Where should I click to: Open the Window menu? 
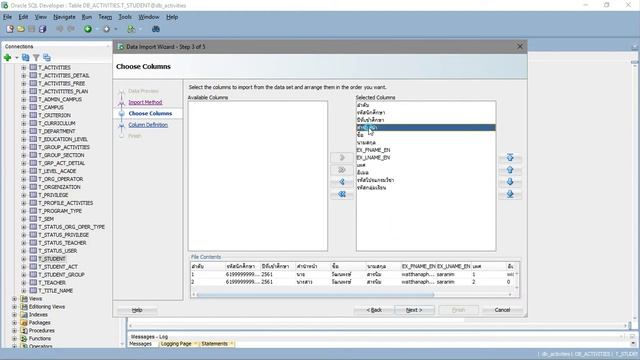149,17
